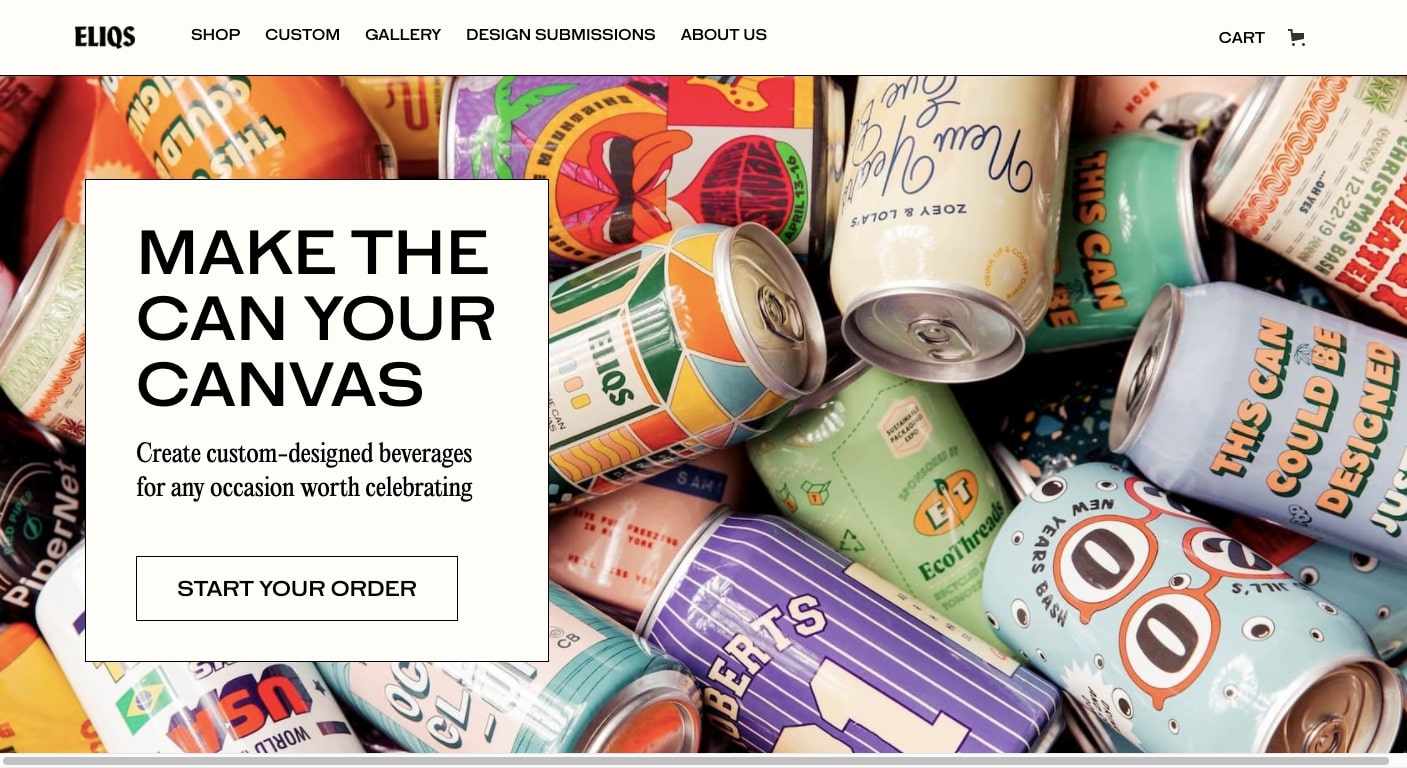Open the DESIGN SUBMISSIONS page
The width and height of the screenshot is (1407, 768).
click(561, 35)
